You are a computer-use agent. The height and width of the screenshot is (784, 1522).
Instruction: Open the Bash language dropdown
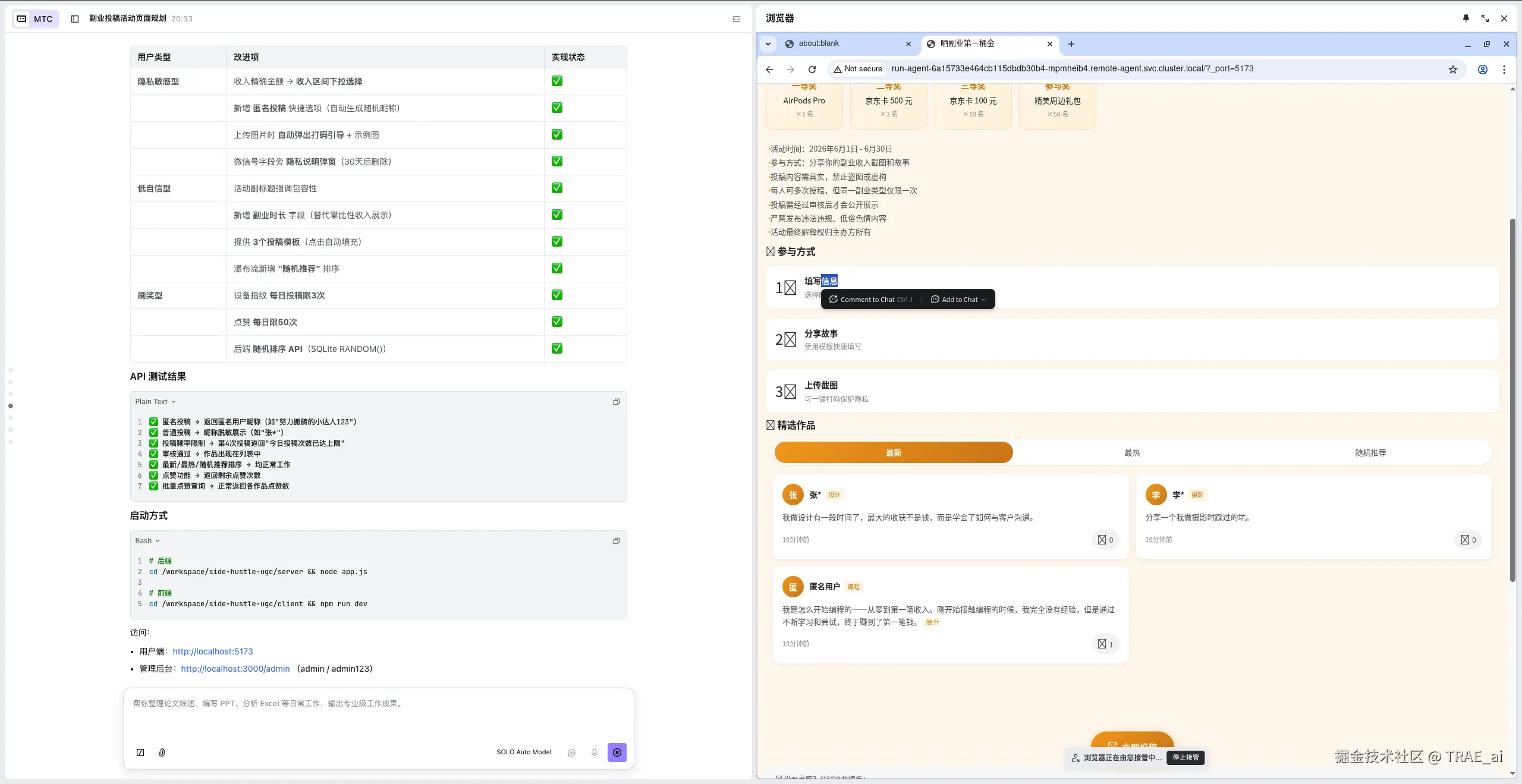point(147,541)
